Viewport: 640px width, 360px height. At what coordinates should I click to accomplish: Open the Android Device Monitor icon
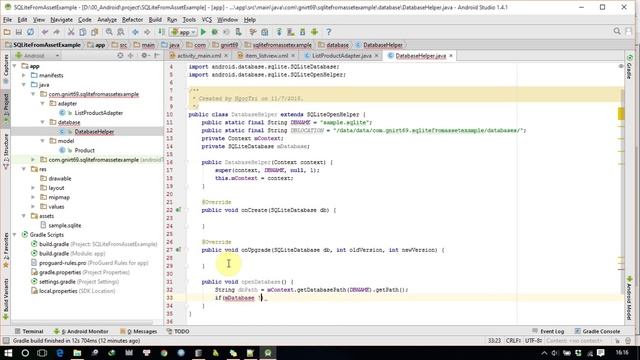(x=314, y=32)
